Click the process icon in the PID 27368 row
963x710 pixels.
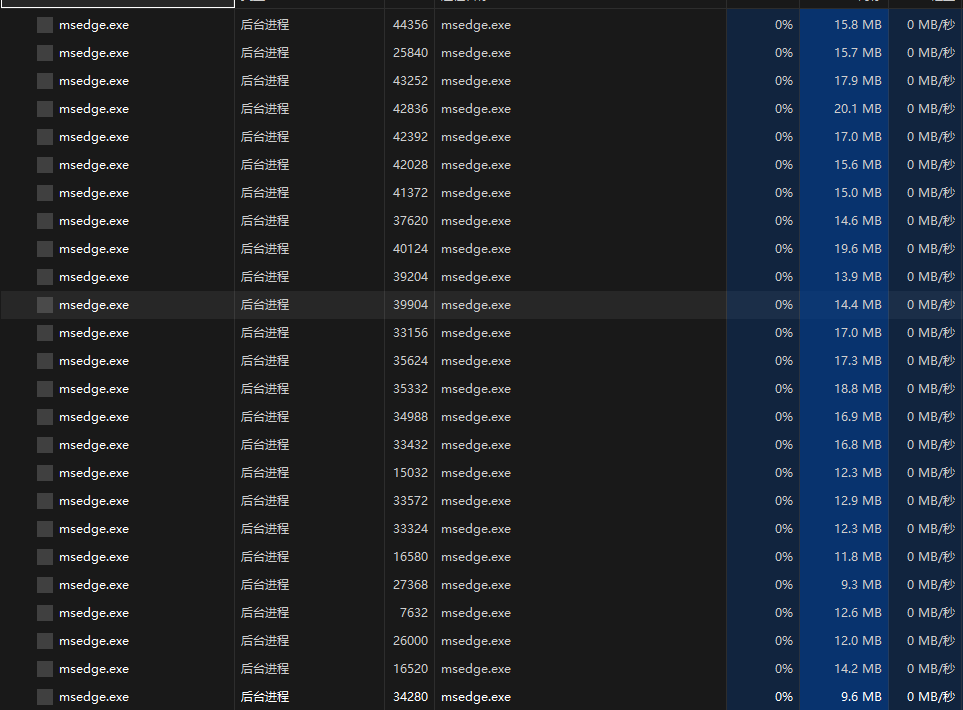pos(45,585)
